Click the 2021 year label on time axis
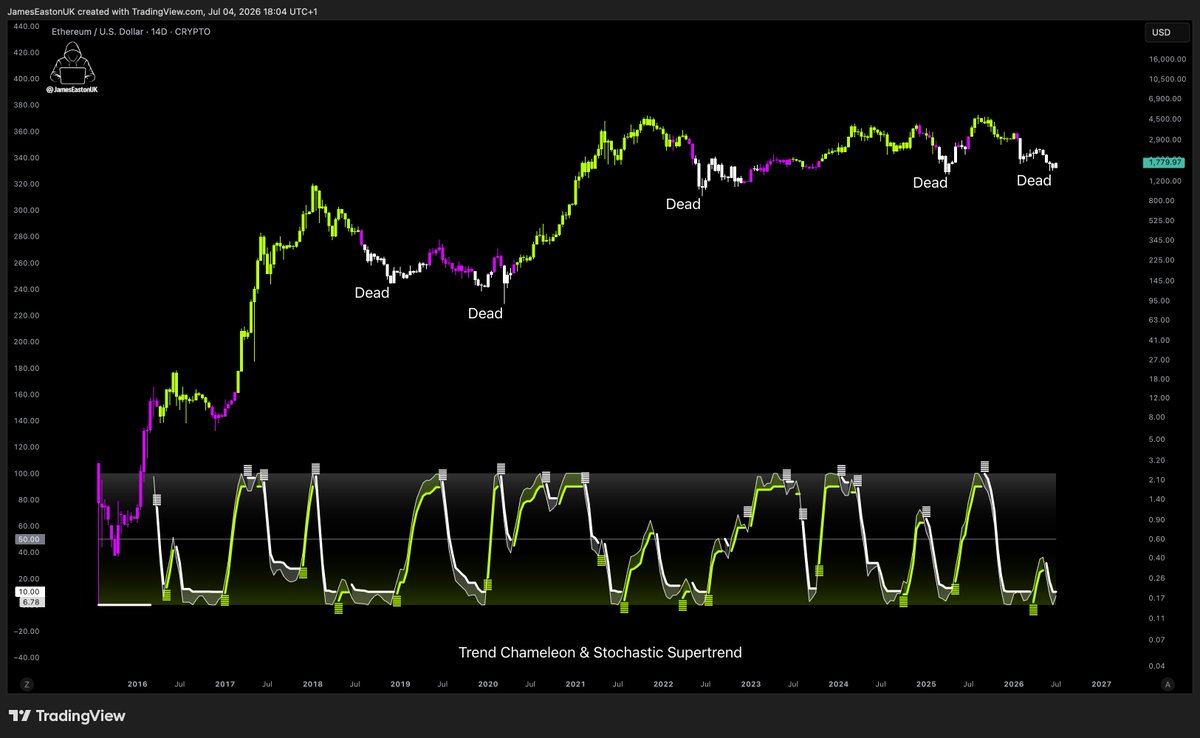1200x738 pixels. (575, 684)
